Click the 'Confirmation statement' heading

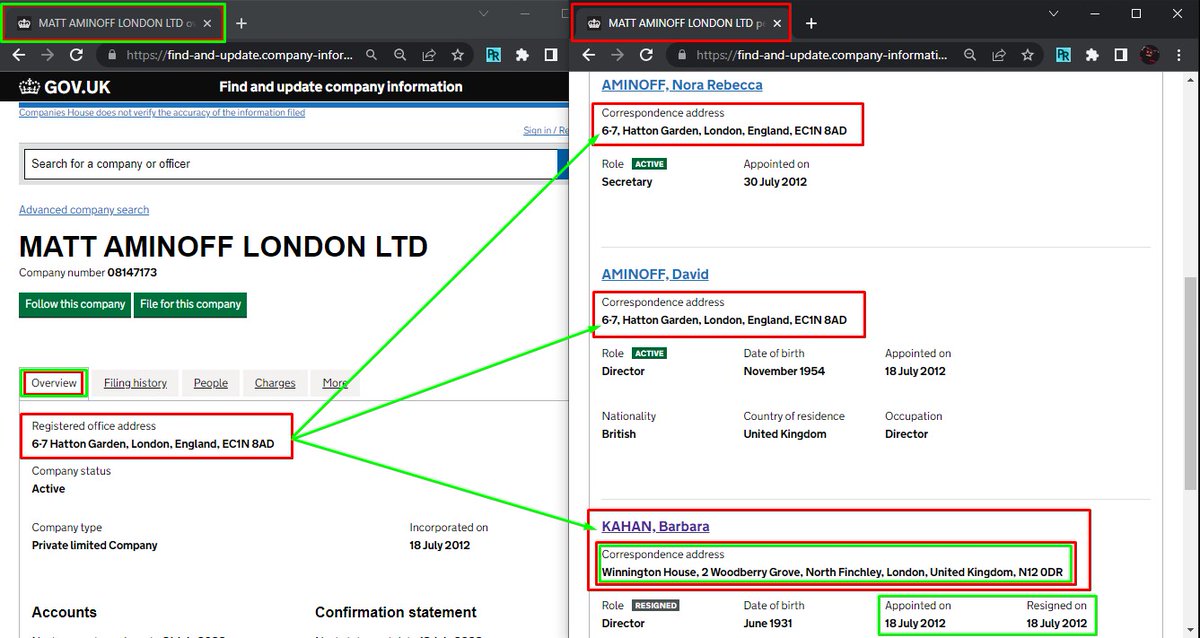pyautogui.click(x=396, y=612)
